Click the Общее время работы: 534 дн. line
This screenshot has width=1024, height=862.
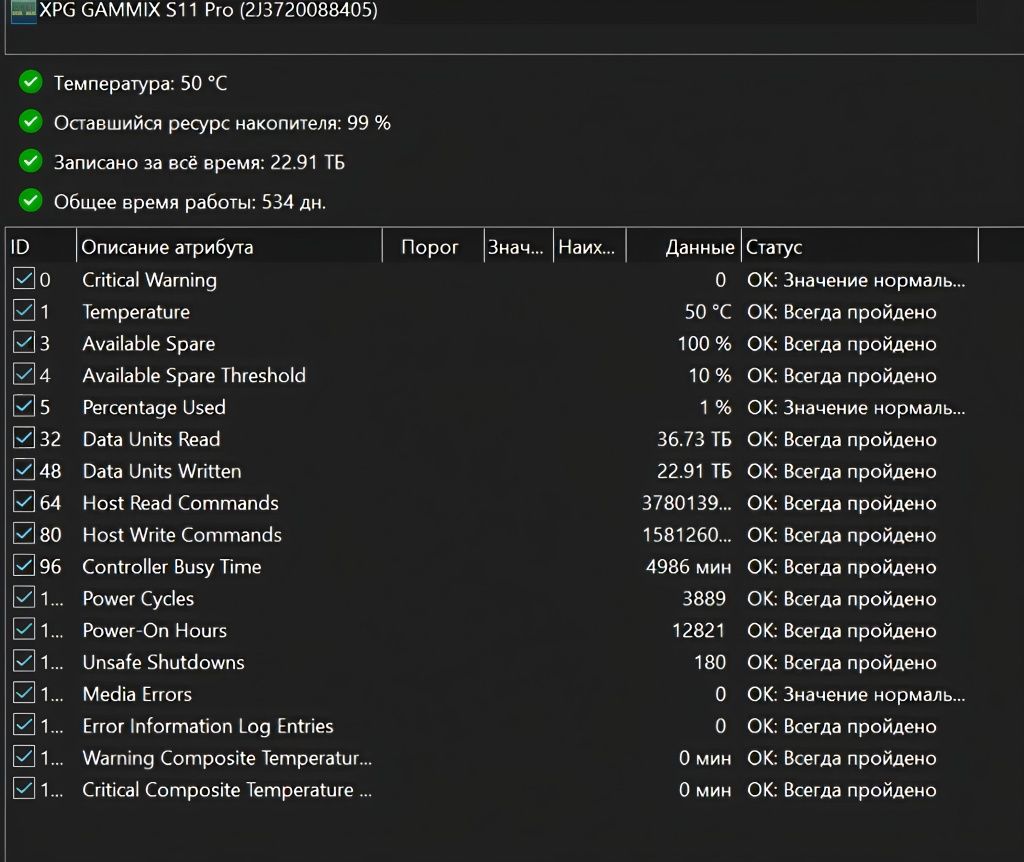click(189, 202)
